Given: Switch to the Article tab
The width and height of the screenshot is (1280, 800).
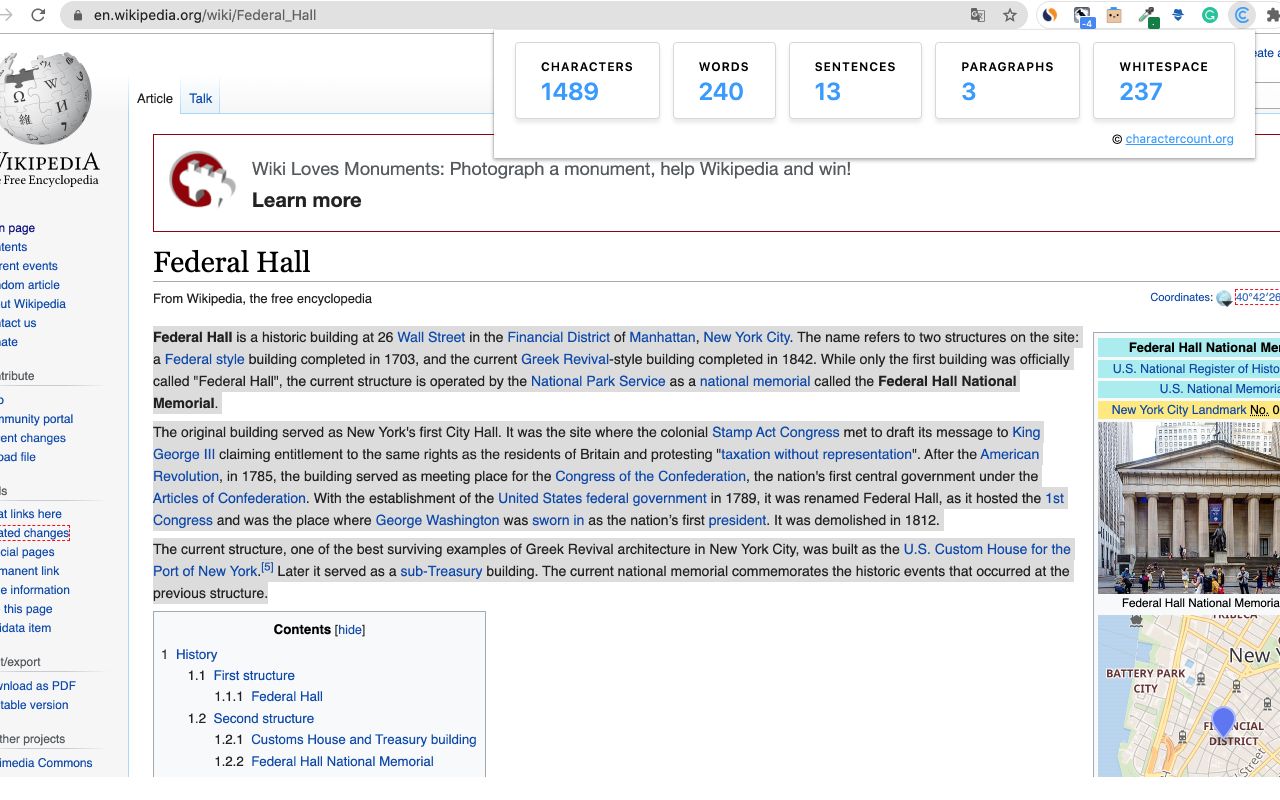Looking at the screenshot, I should pyautogui.click(x=155, y=98).
